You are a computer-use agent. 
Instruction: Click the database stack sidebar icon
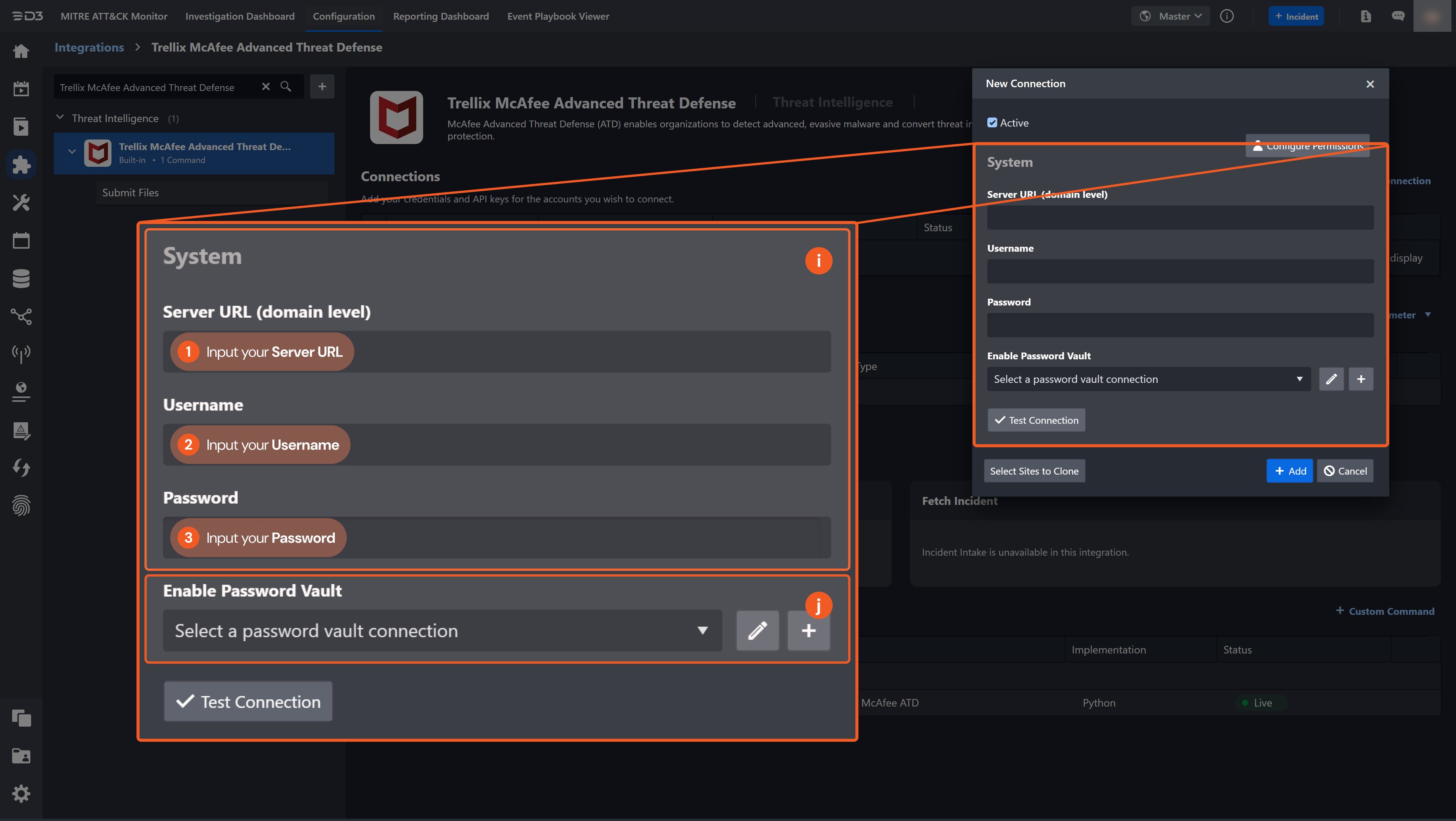[x=21, y=279]
